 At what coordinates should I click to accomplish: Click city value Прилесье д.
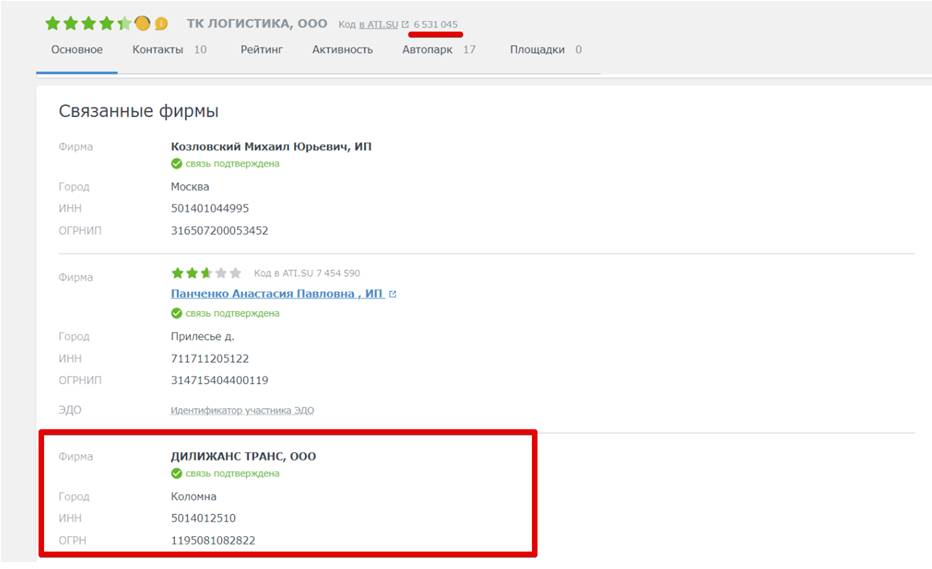203,337
